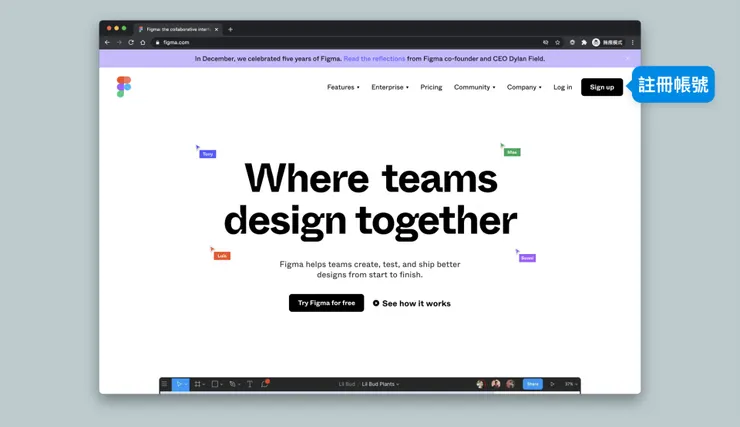Viewport: 740px width, 427px height.
Task: Click the browser forward arrow
Action: tap(119, 42)
